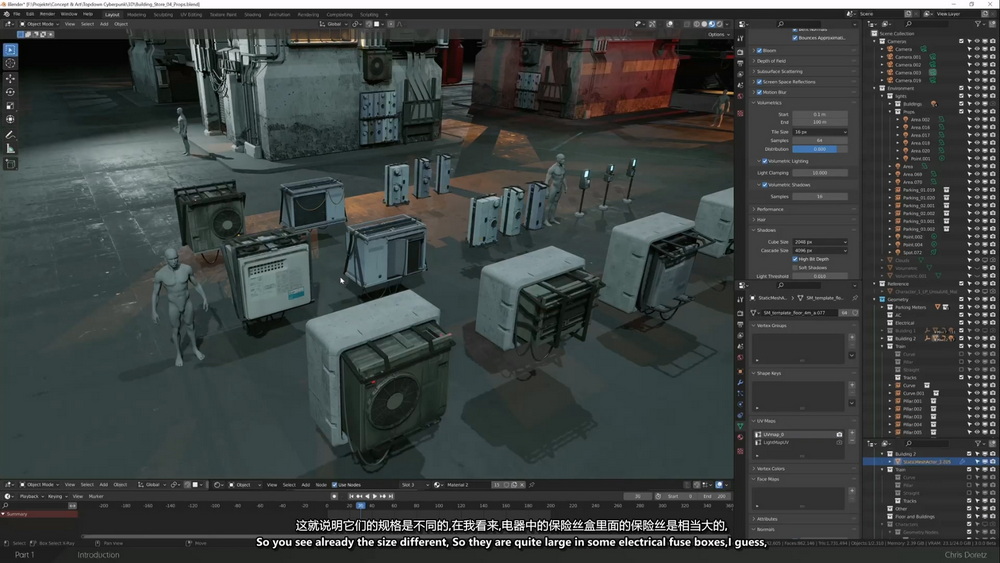Select the Move tool
1000x563 pixels.
pos(10,78)
